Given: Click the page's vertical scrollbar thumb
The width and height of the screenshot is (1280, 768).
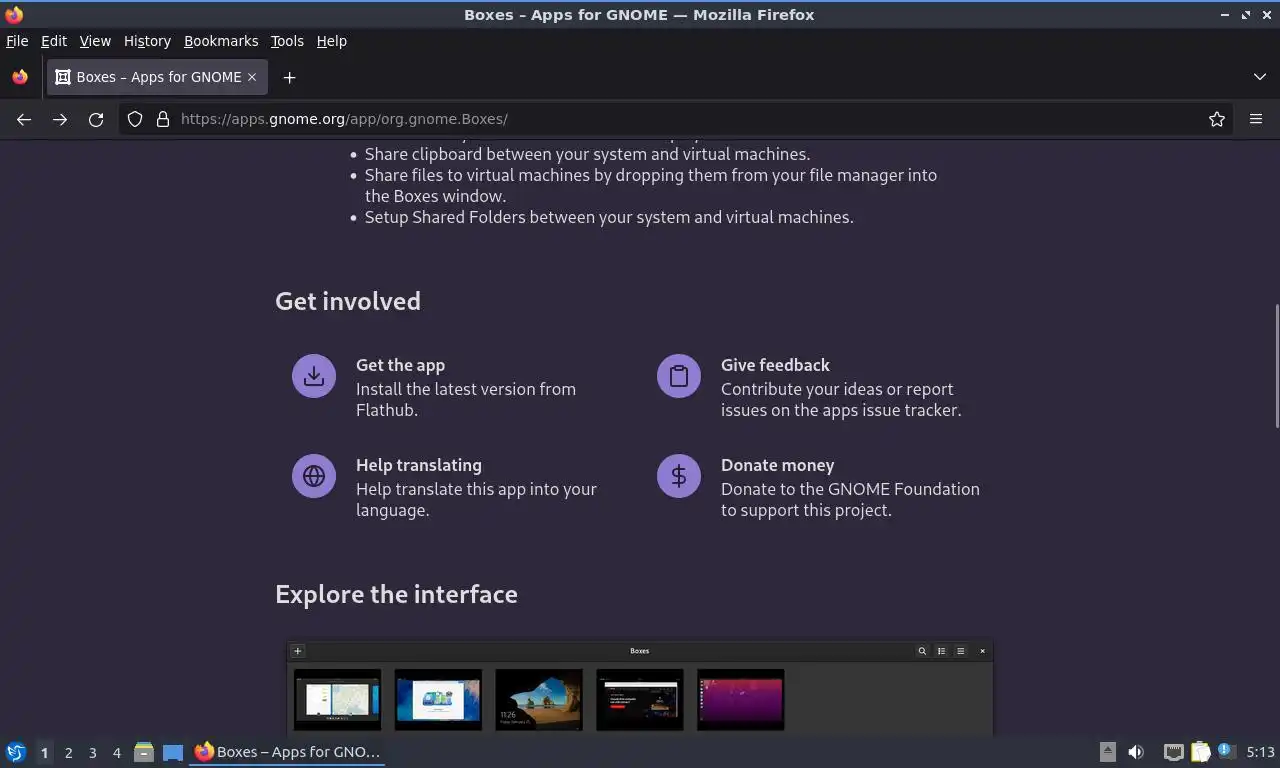Looking at the screenshot, I should pos(1275,366).
